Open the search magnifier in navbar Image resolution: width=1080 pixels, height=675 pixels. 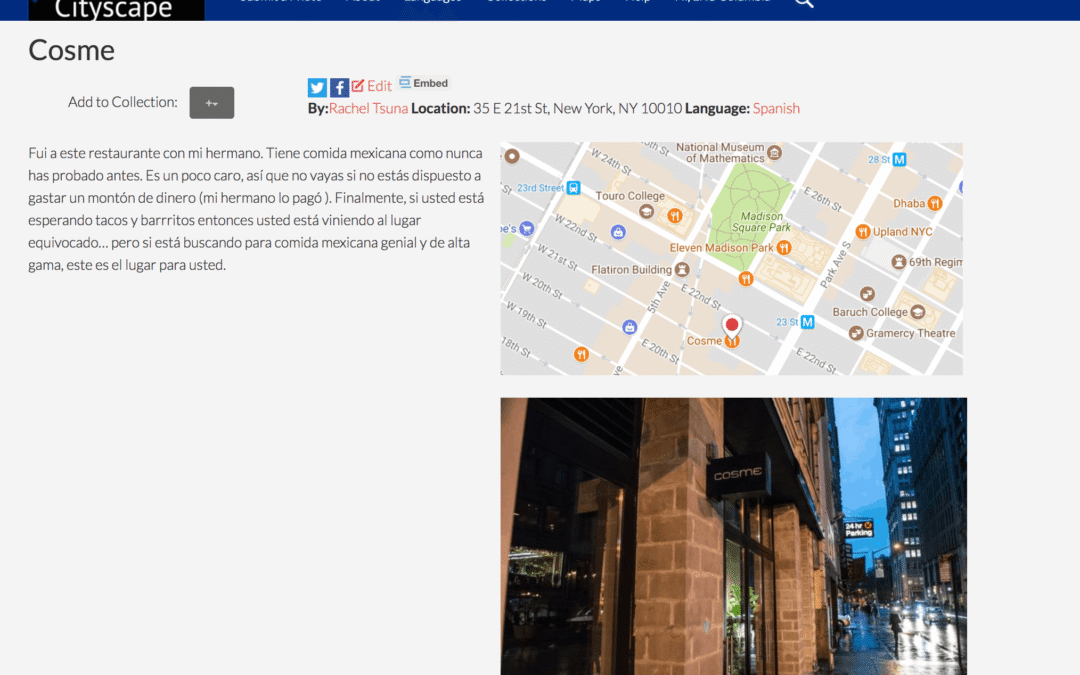click(803, 3)
